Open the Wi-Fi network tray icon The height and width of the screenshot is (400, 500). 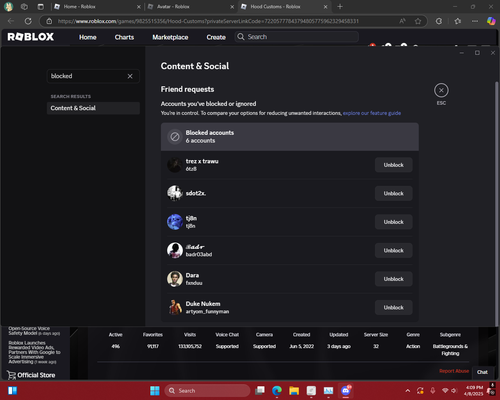(445, 391)
